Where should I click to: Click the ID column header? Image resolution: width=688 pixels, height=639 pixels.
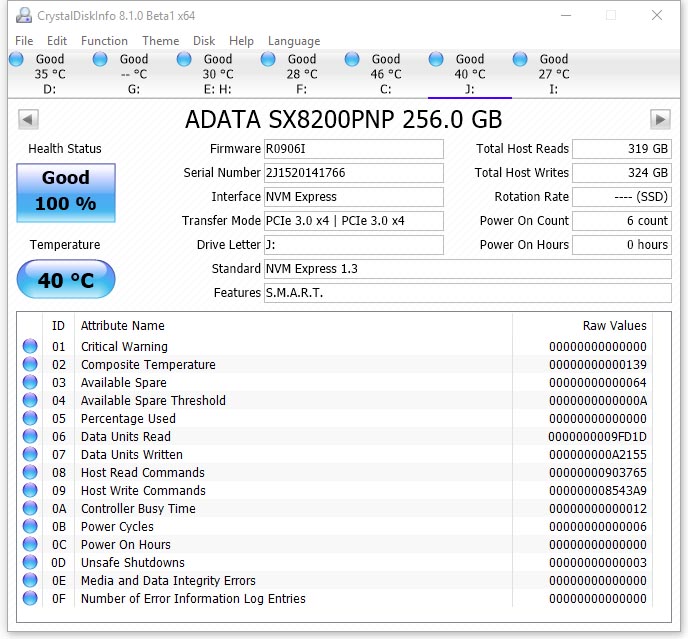tap(58, 326)
